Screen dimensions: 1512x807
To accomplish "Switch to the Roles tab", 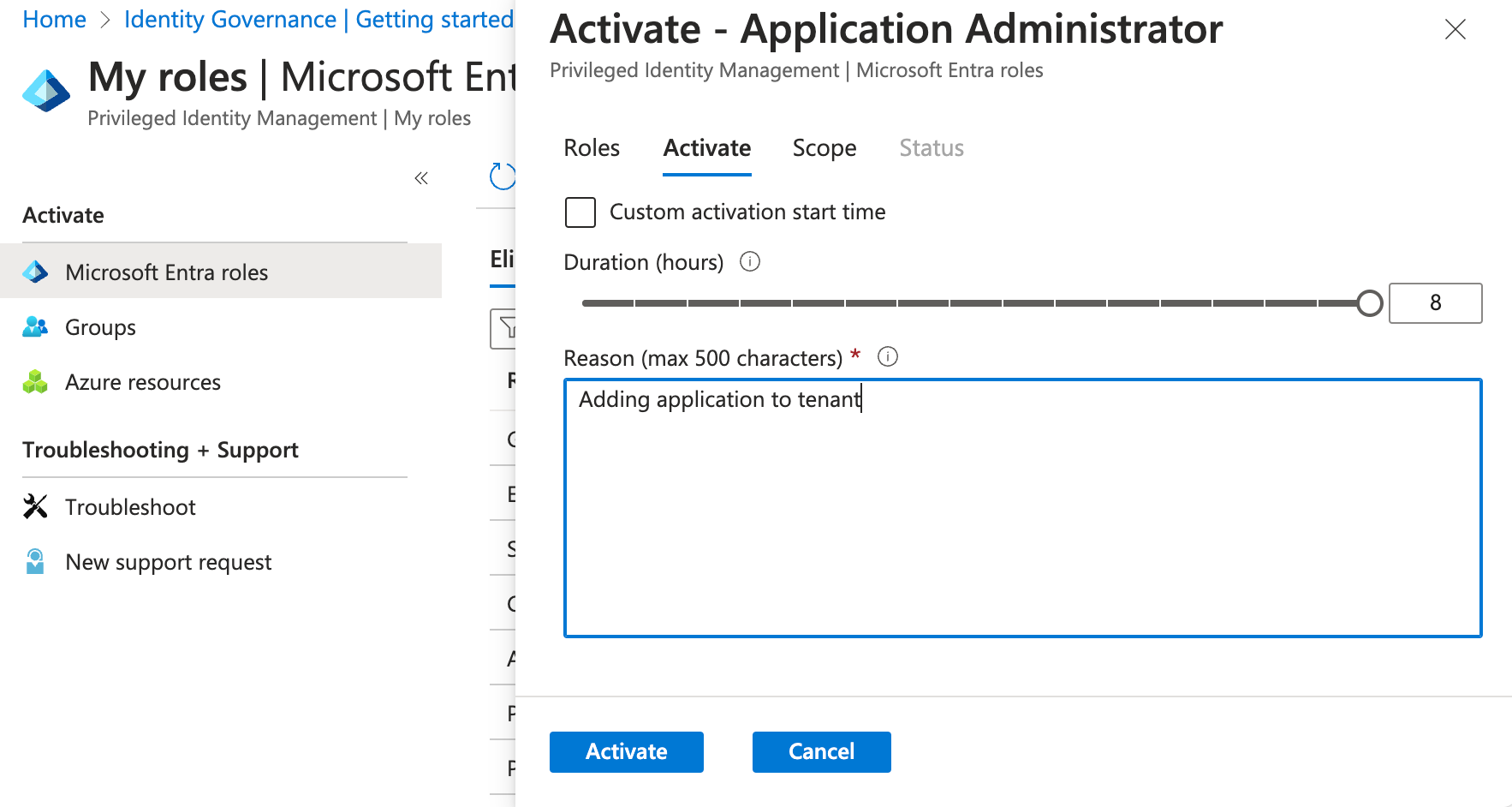I will point(592,148).
